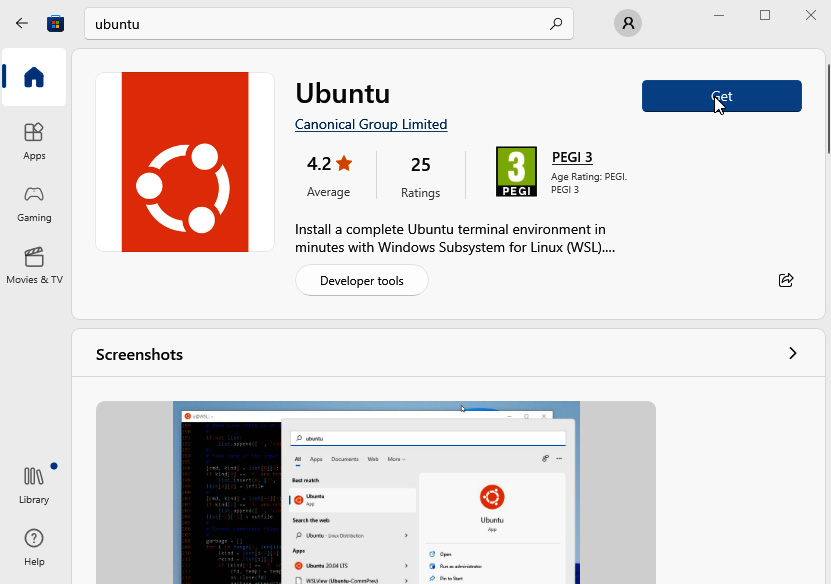The height and width of the screenshot is (584, 831).
Task: Open the Library section
Action: (34, 485)
